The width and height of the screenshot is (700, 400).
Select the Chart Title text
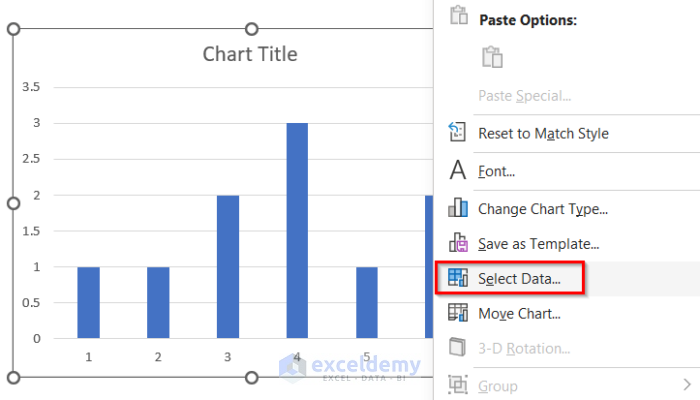pyautogui.click(x=250, y=54)
